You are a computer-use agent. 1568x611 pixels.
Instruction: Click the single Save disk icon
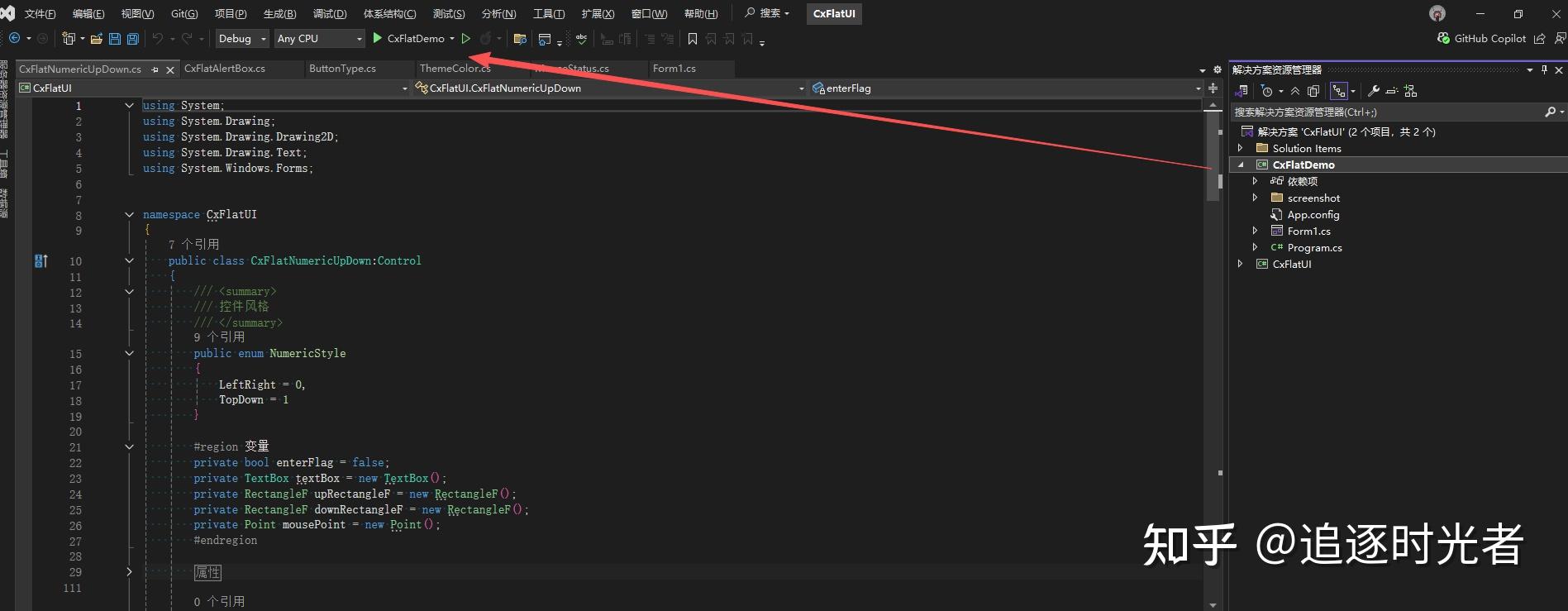[x=114, y=39]
